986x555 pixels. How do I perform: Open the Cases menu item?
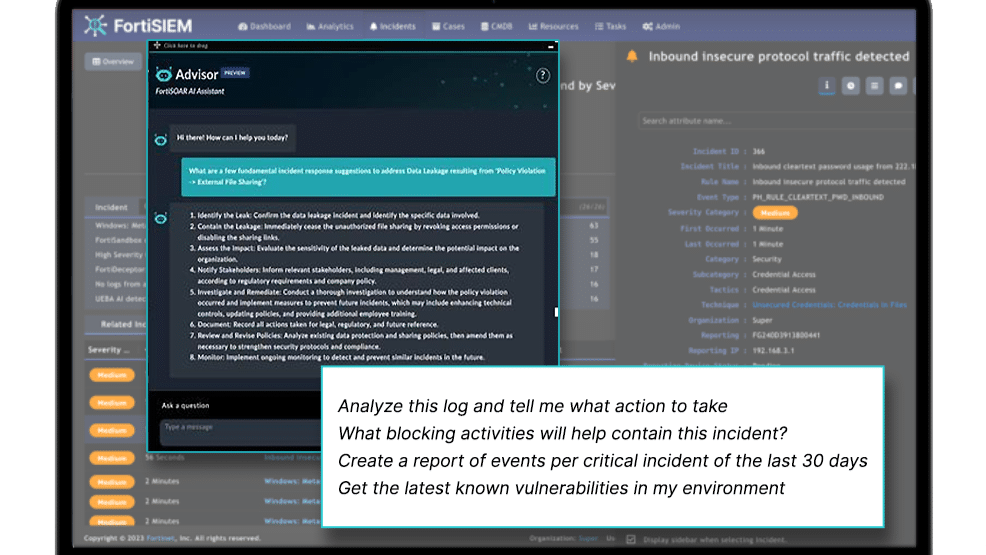pos(448,26)
